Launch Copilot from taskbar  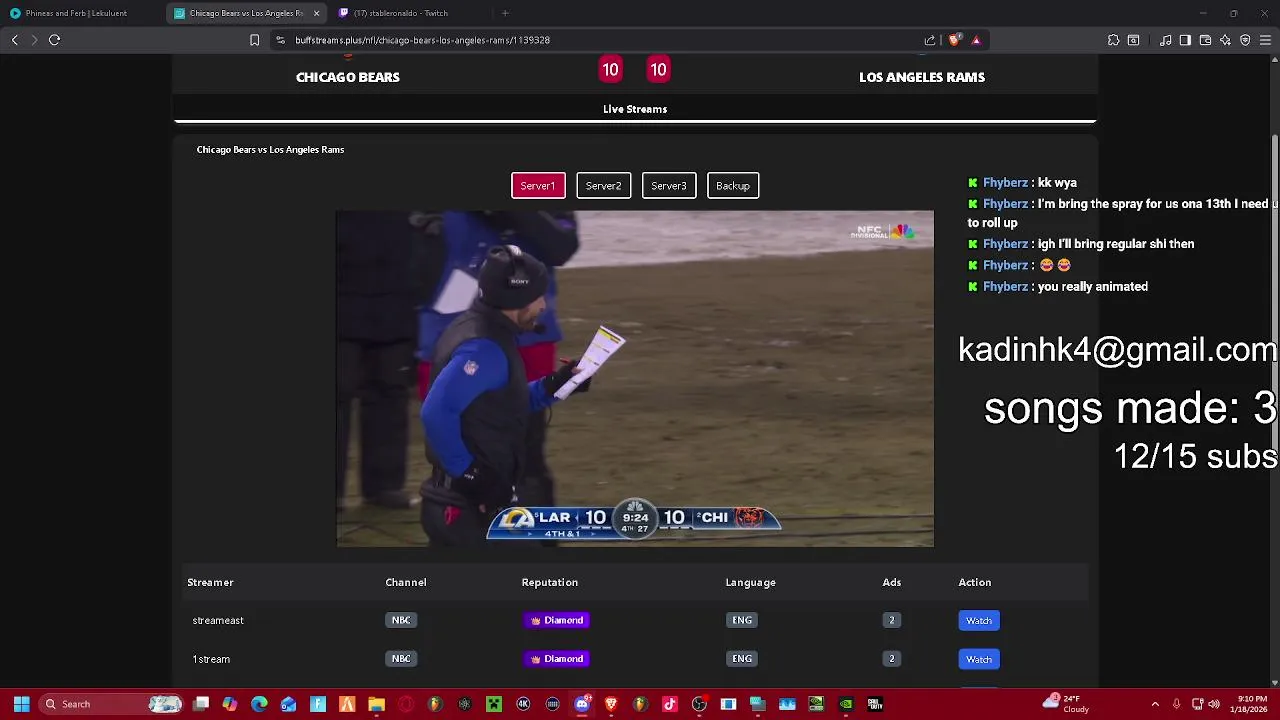click(x=230, y=704)
